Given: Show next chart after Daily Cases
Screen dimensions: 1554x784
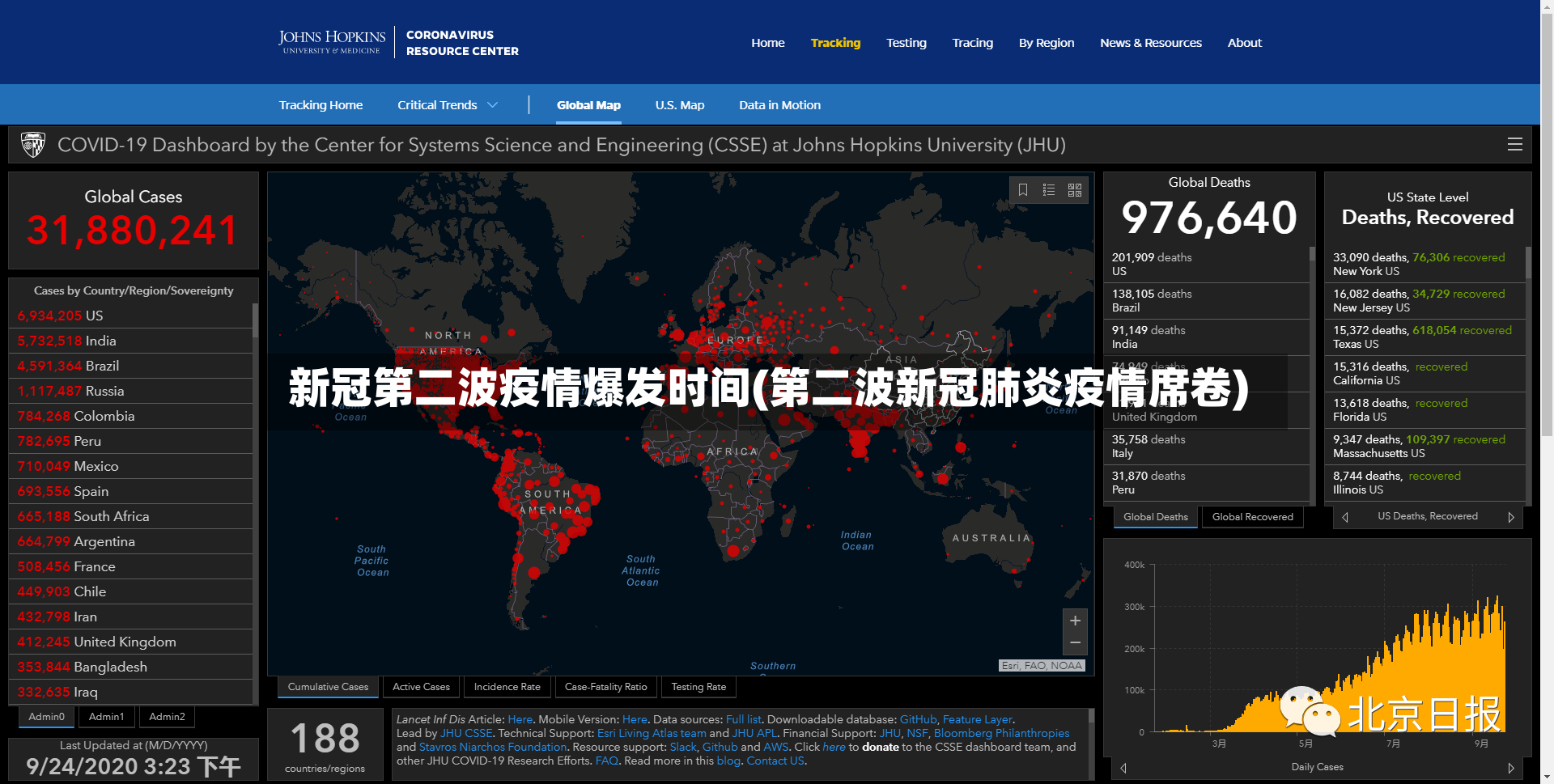Looking at the screenshot, I should 1510,768.
